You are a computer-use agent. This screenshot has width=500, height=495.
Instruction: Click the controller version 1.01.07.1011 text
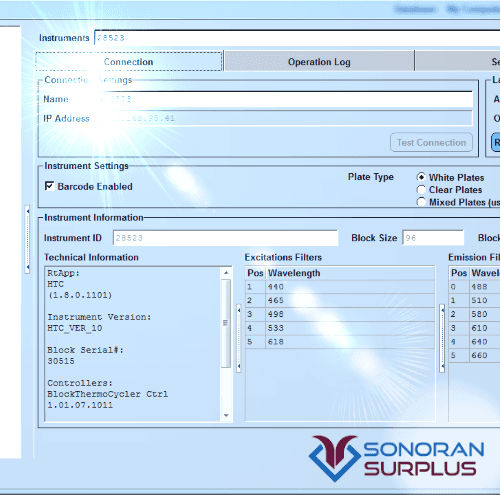[x=80, y=405]
